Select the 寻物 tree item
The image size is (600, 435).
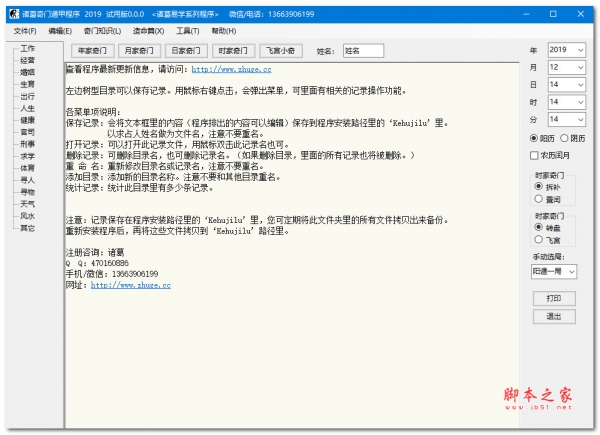pos(28,192)
